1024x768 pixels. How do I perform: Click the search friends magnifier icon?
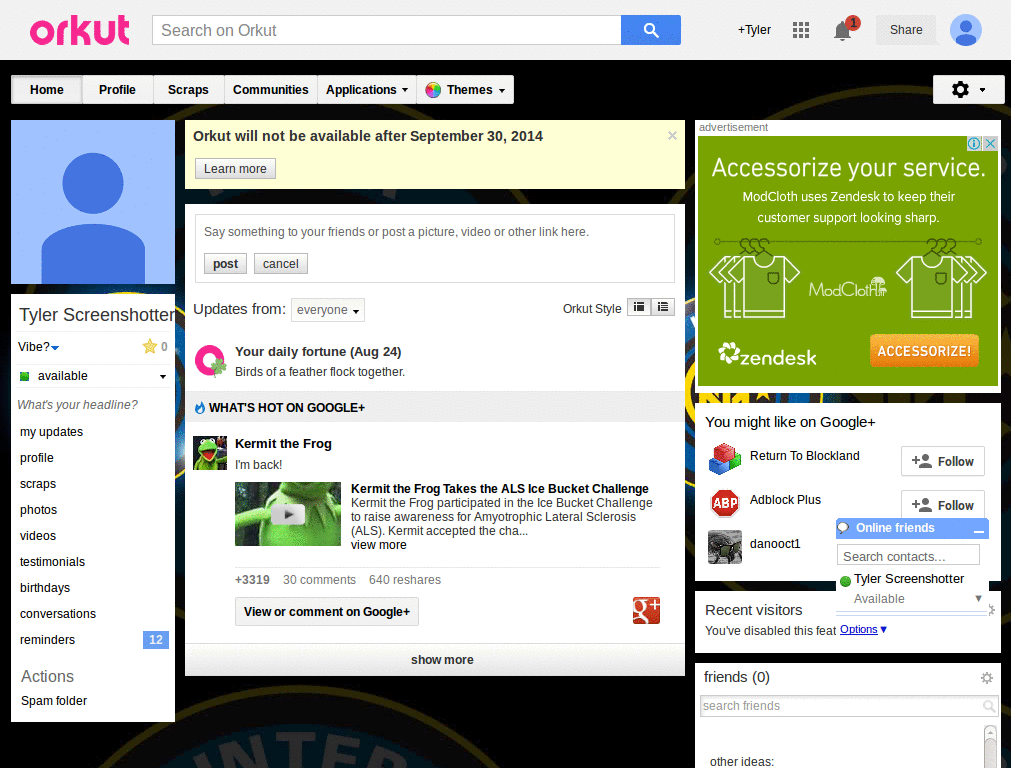(x=989, y=706)
